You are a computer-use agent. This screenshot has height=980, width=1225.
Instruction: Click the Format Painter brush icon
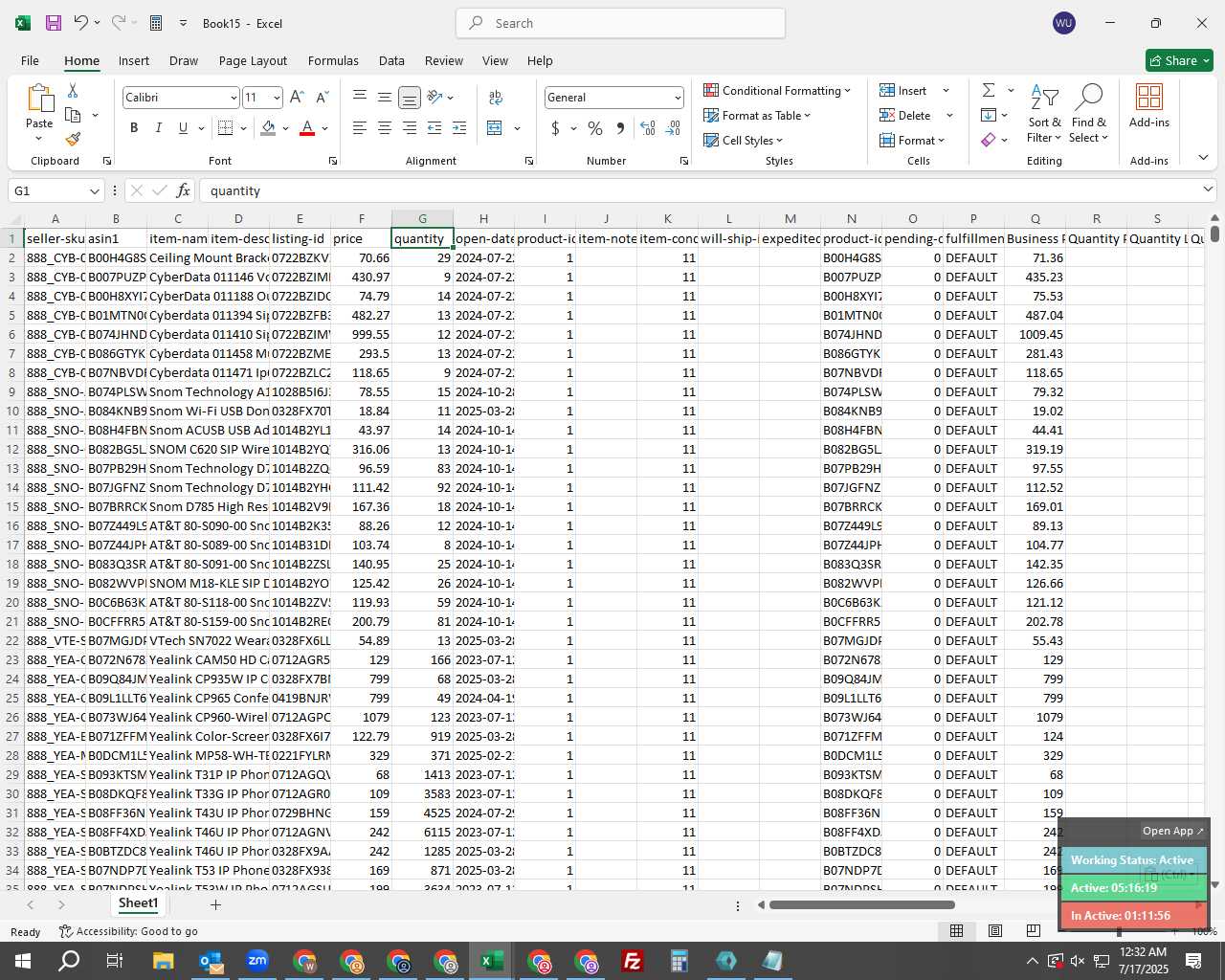click(73, 139)
